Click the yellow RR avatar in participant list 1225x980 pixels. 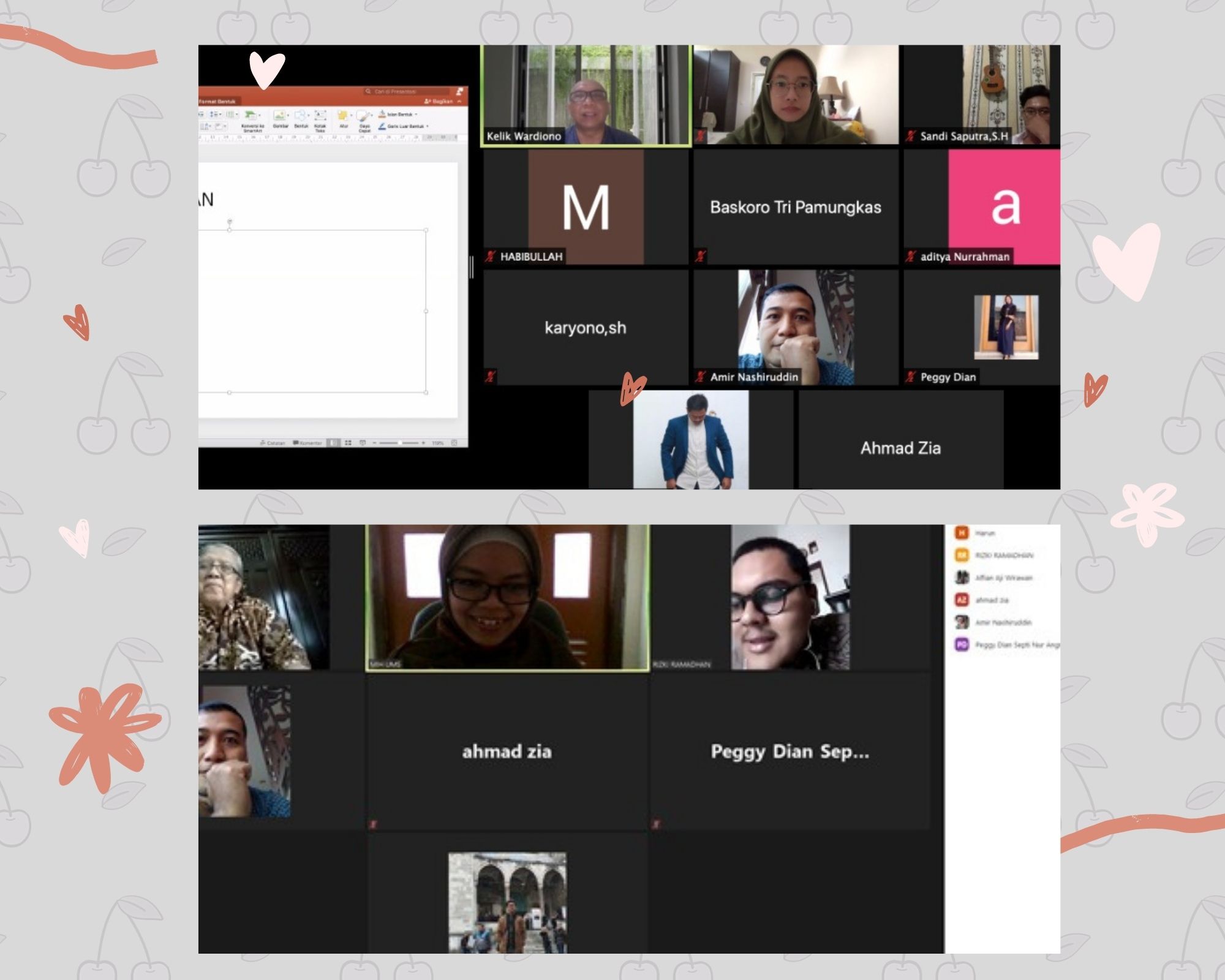[x=962, y=555]
